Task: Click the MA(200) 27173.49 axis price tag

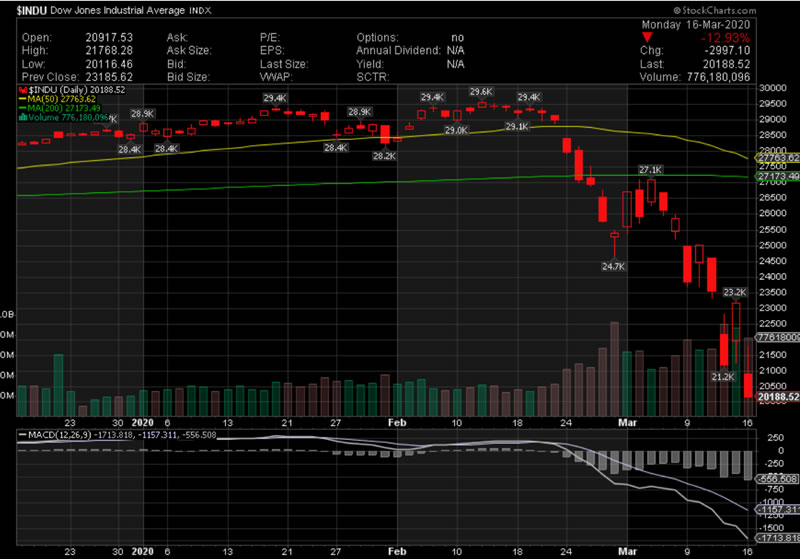Action: point(778,176)
